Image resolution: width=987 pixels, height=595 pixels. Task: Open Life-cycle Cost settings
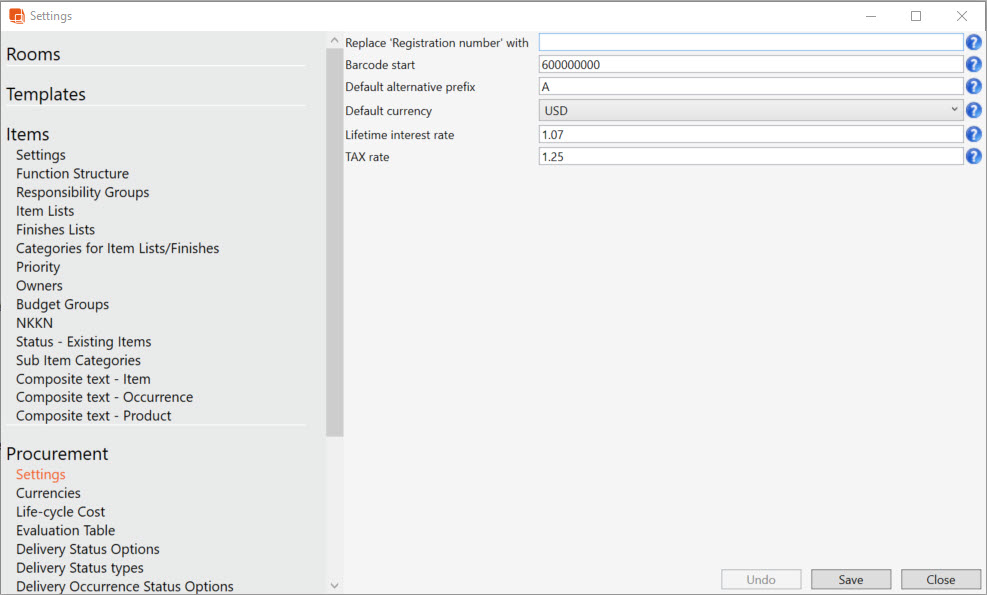click(60, 512)
